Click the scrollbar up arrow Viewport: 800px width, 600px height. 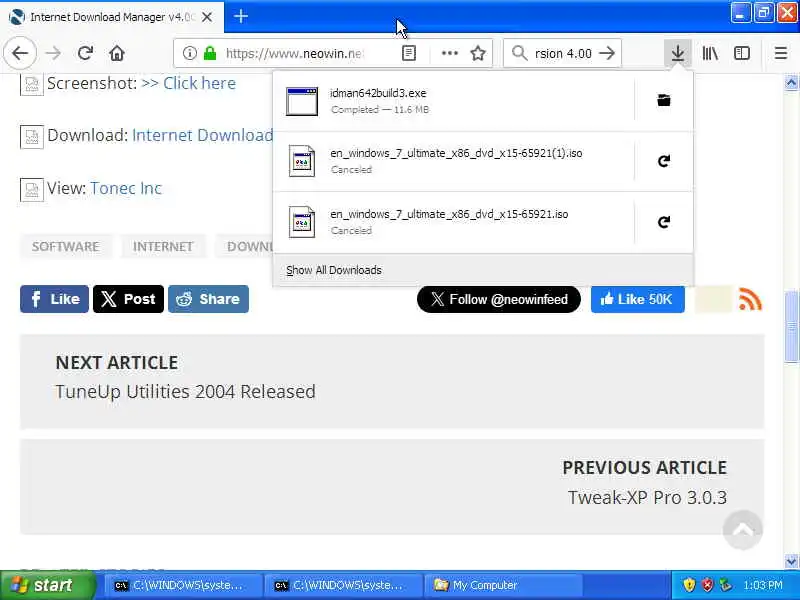coord(791,82)
